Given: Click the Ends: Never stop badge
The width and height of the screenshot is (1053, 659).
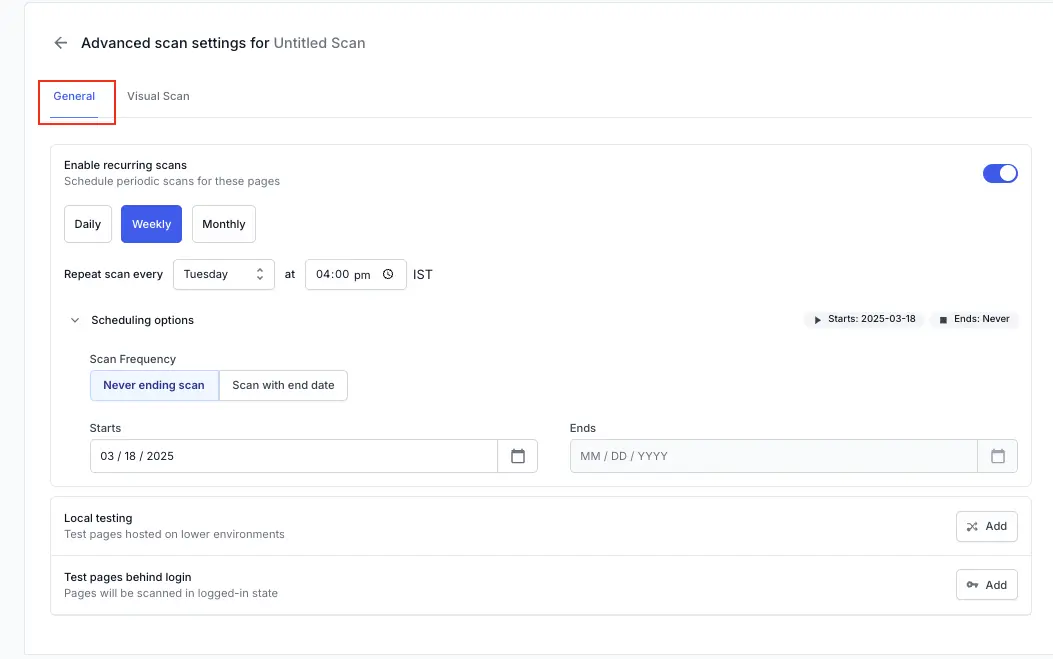Looking at the screenshot, I should [x=974, y=319].
